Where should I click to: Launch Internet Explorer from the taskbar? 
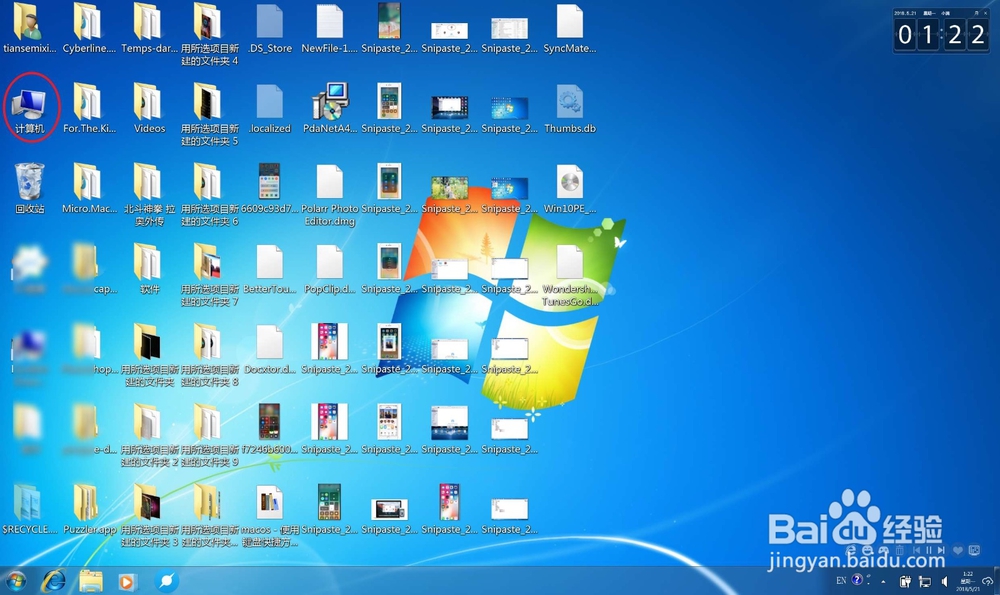click(54, 581)
